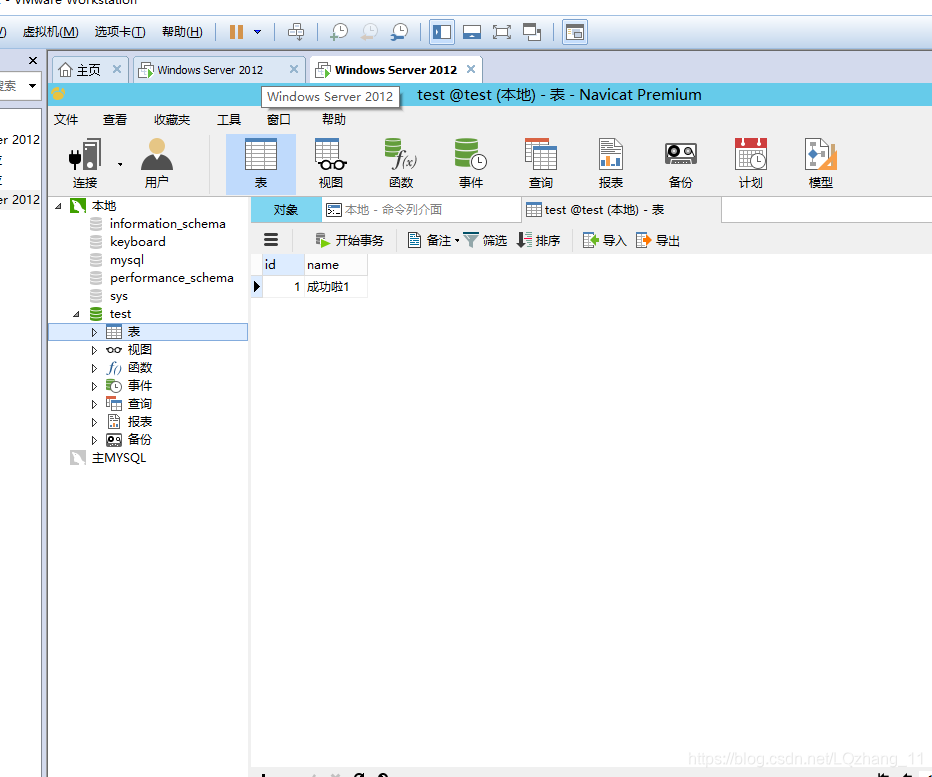Select the Schedule (计划) toolbar icon
The width and height of the screenshot is (932, 777).
coord(751,163)
